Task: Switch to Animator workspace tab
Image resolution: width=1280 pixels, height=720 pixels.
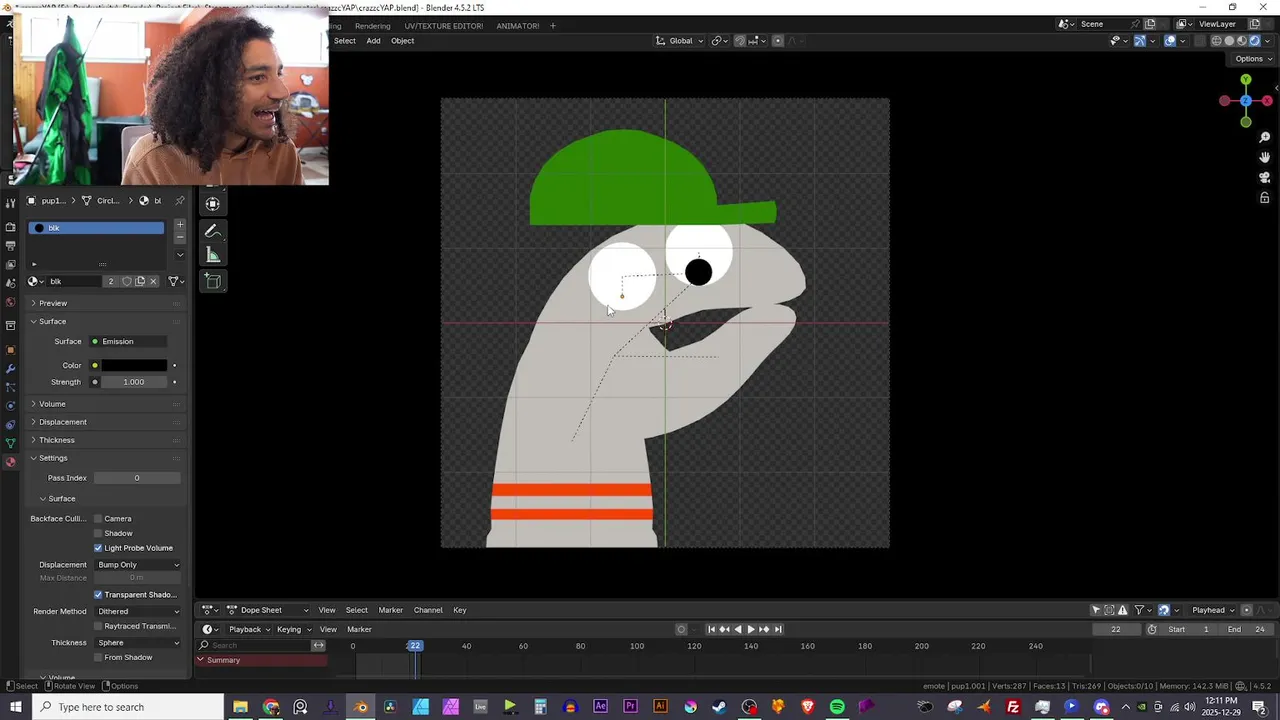Action: tap(517, 26)
